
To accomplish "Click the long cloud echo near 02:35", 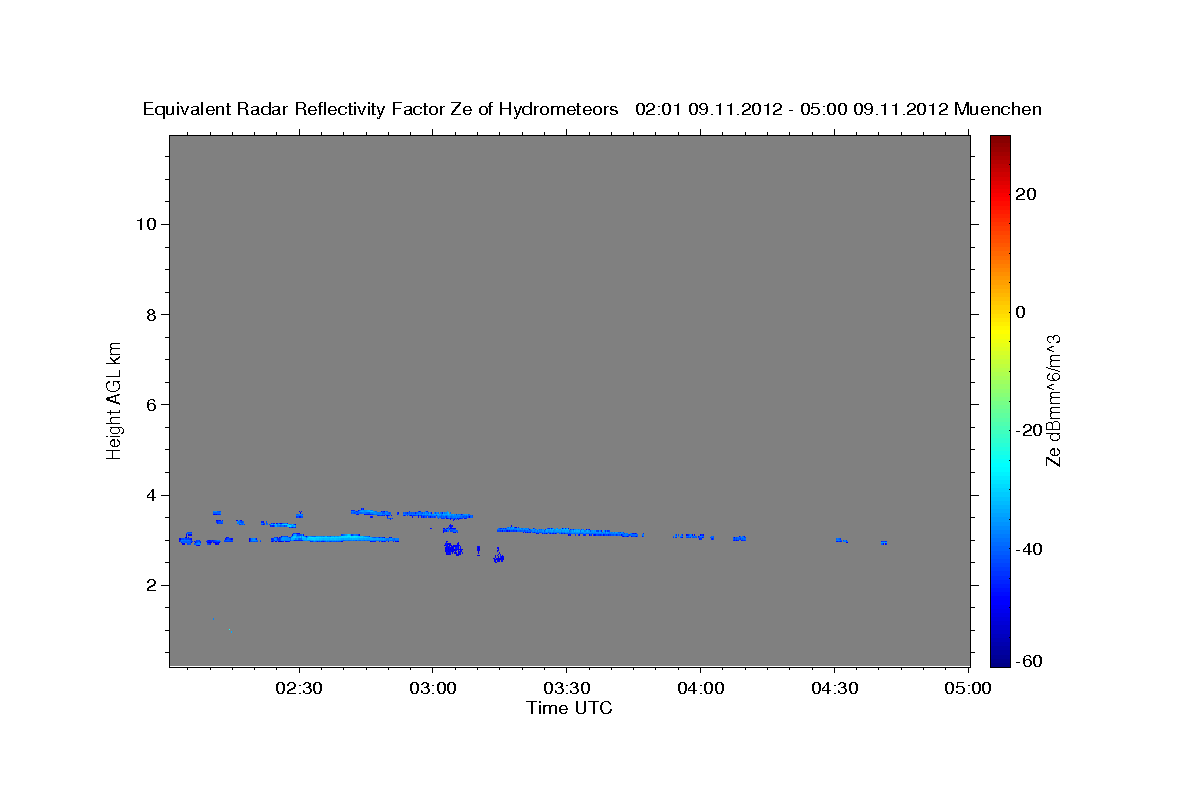I will [x=335, y=538].
